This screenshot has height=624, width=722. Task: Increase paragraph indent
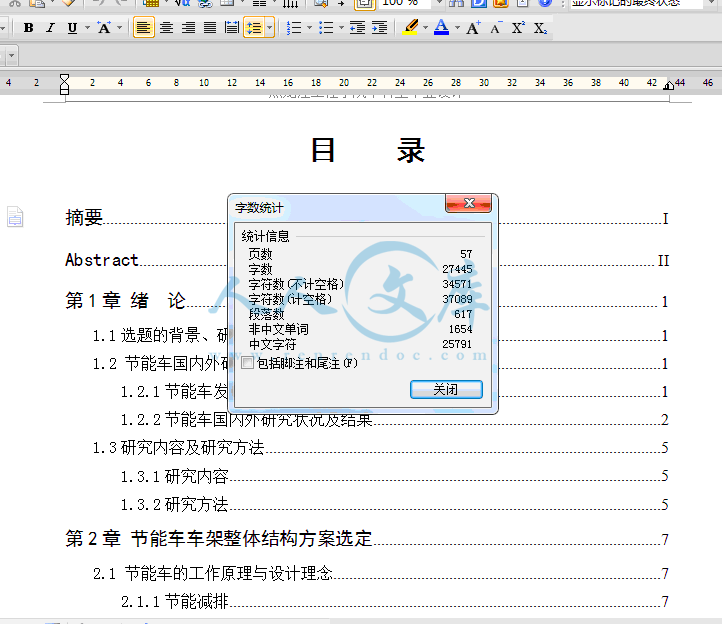coord(379,28)
